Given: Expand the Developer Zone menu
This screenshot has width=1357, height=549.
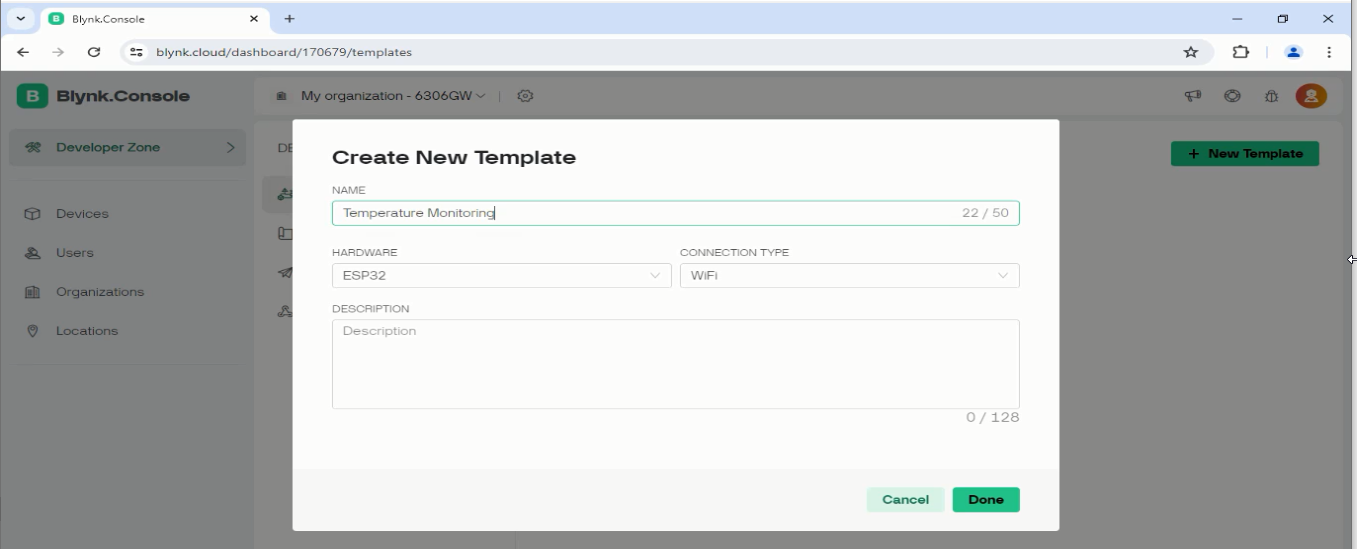Looking at the screenshot, I should [x=128, y=148].
